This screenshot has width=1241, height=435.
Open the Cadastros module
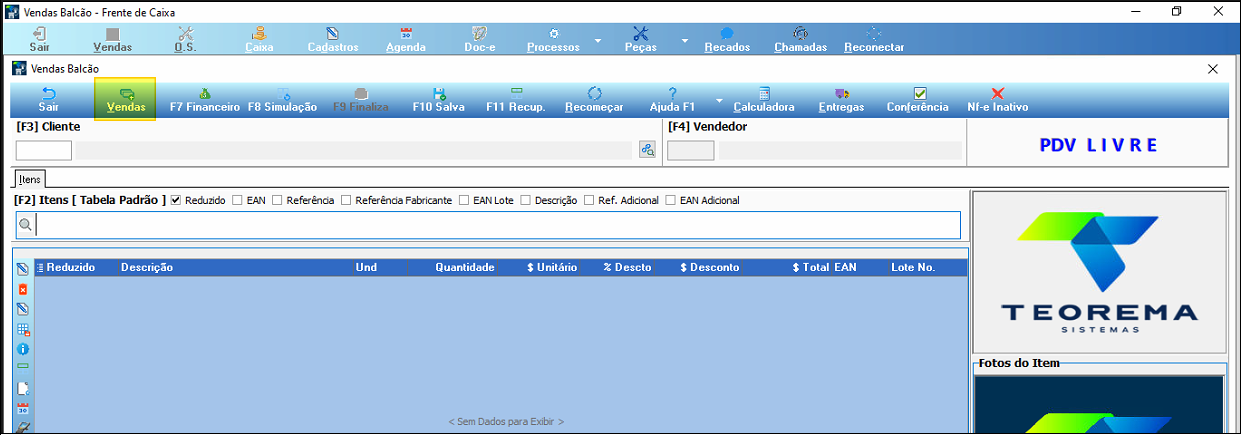pyautogui.click(x=333, y=39)
